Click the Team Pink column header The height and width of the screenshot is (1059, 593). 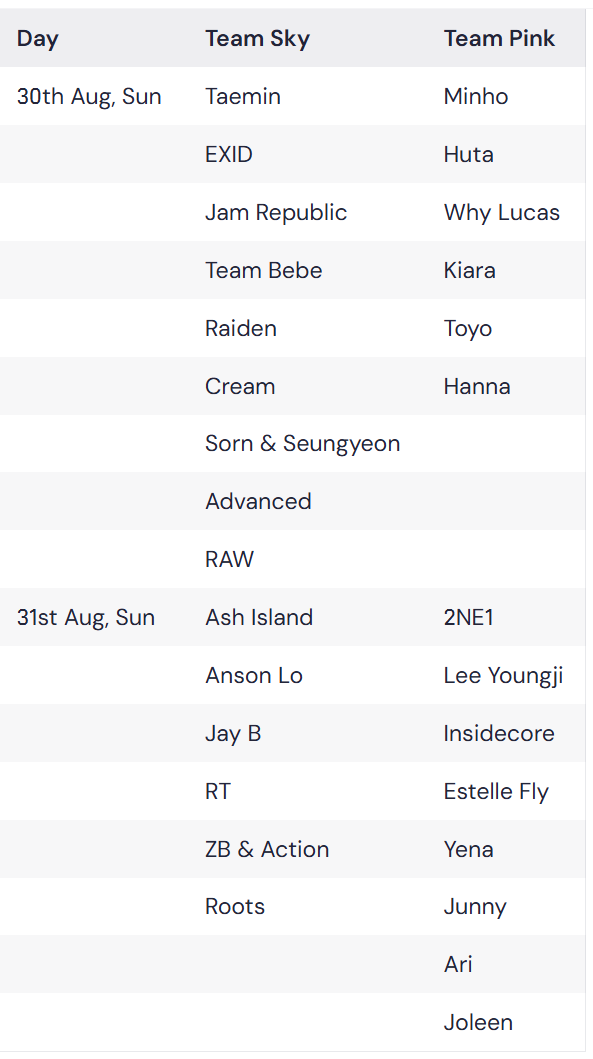(x=499, y=38)
